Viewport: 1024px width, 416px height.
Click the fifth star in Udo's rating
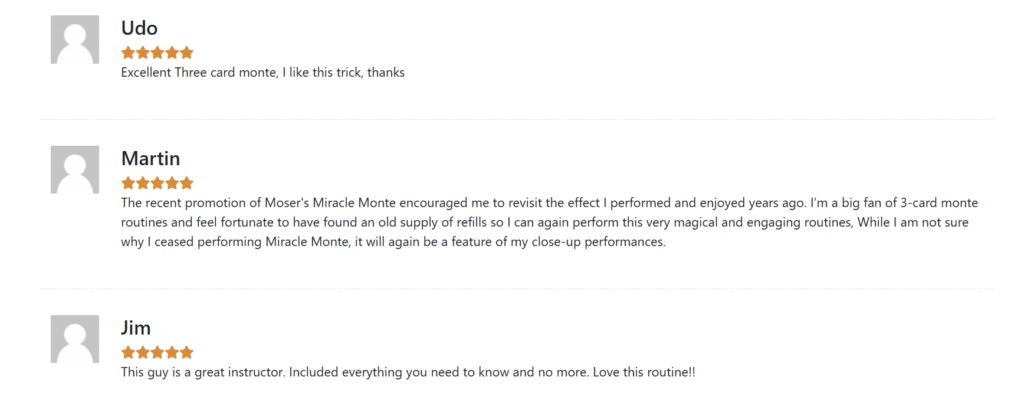[187, 52]
